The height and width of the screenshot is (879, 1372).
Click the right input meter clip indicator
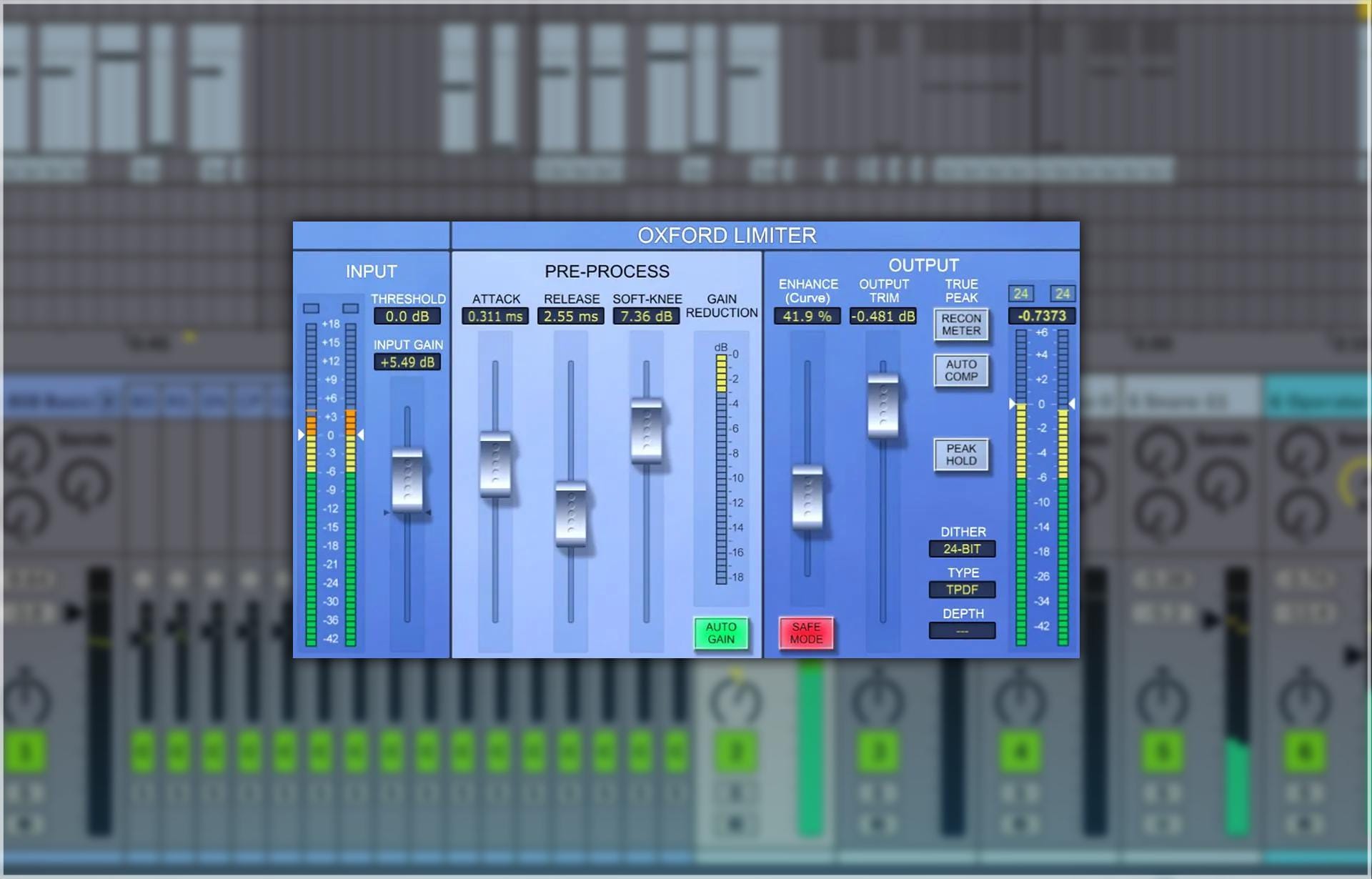point(350,308)
